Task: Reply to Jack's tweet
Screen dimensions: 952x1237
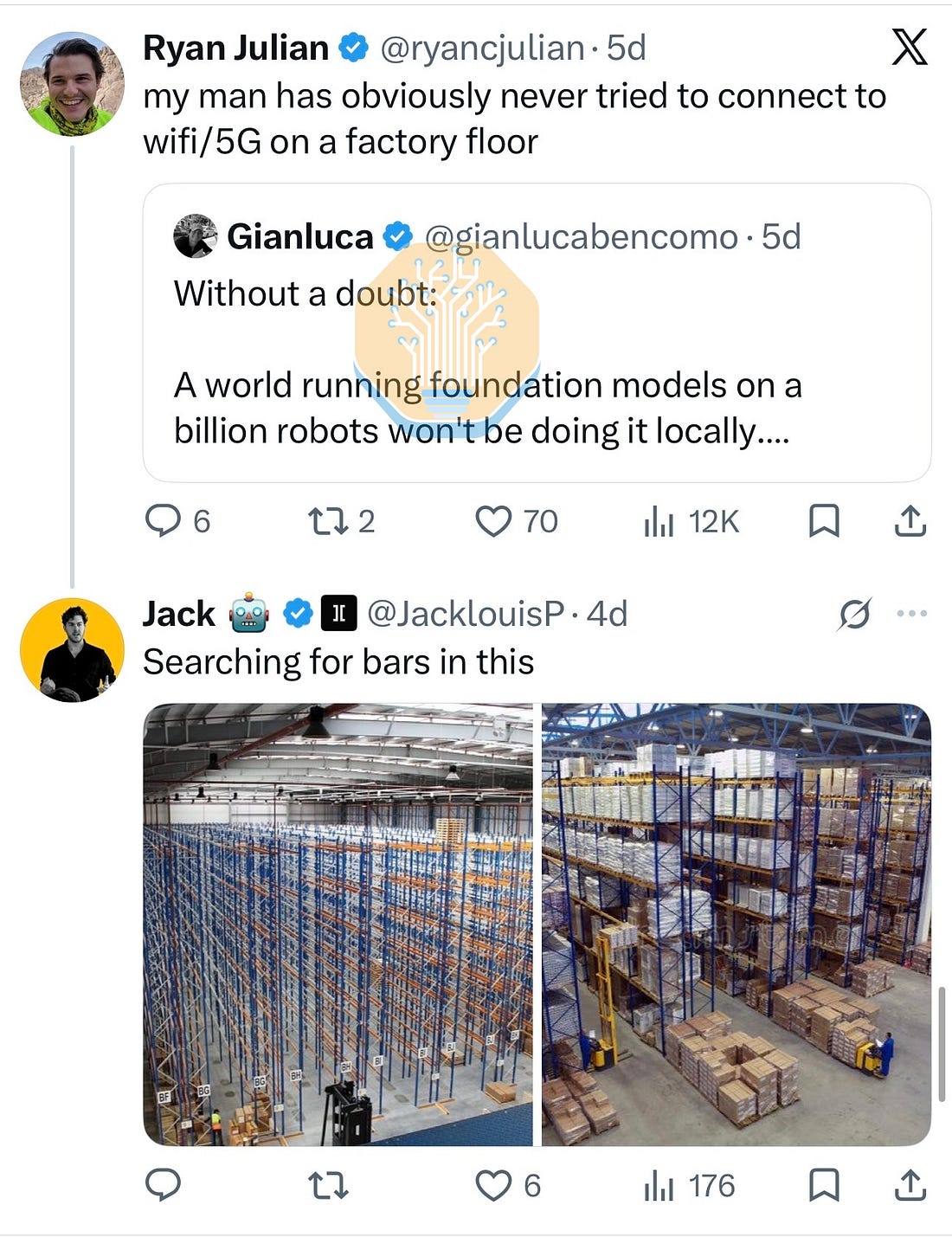Action: [163, 1185]
